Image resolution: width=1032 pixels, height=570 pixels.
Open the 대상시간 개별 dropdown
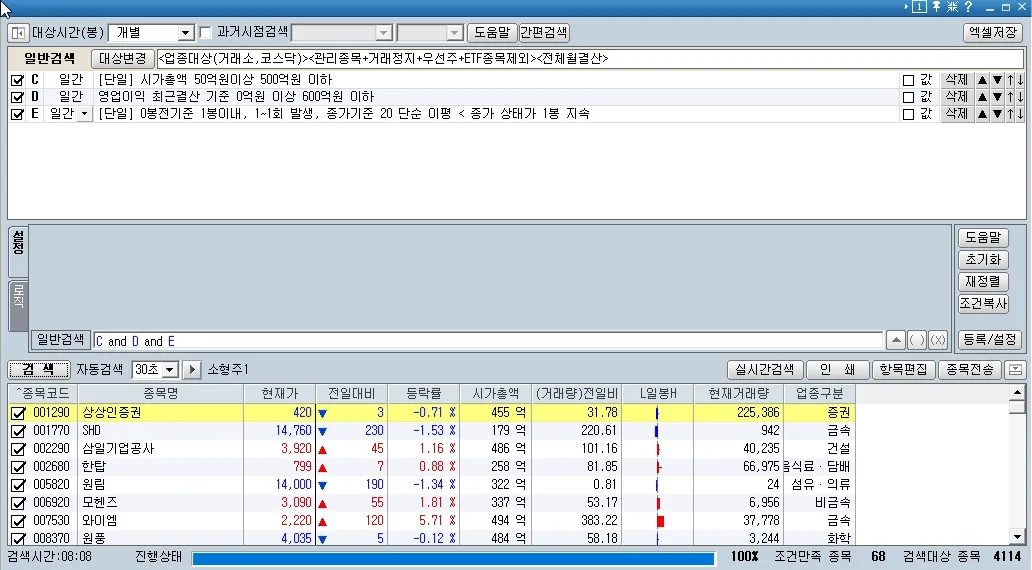[184, 33]
